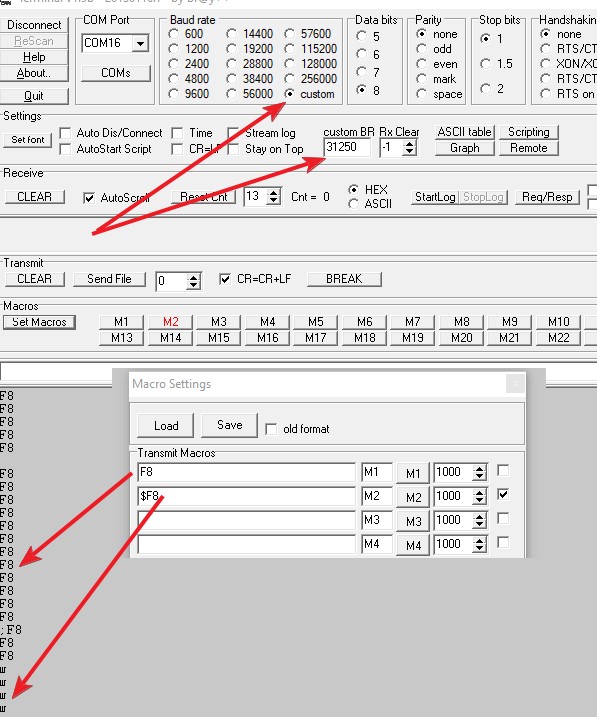This screenshot has width=597, height=717.
Task: Uncheck the M2 macro repeat checkbox
Action: pyautogui.click(x=503, y=494)
